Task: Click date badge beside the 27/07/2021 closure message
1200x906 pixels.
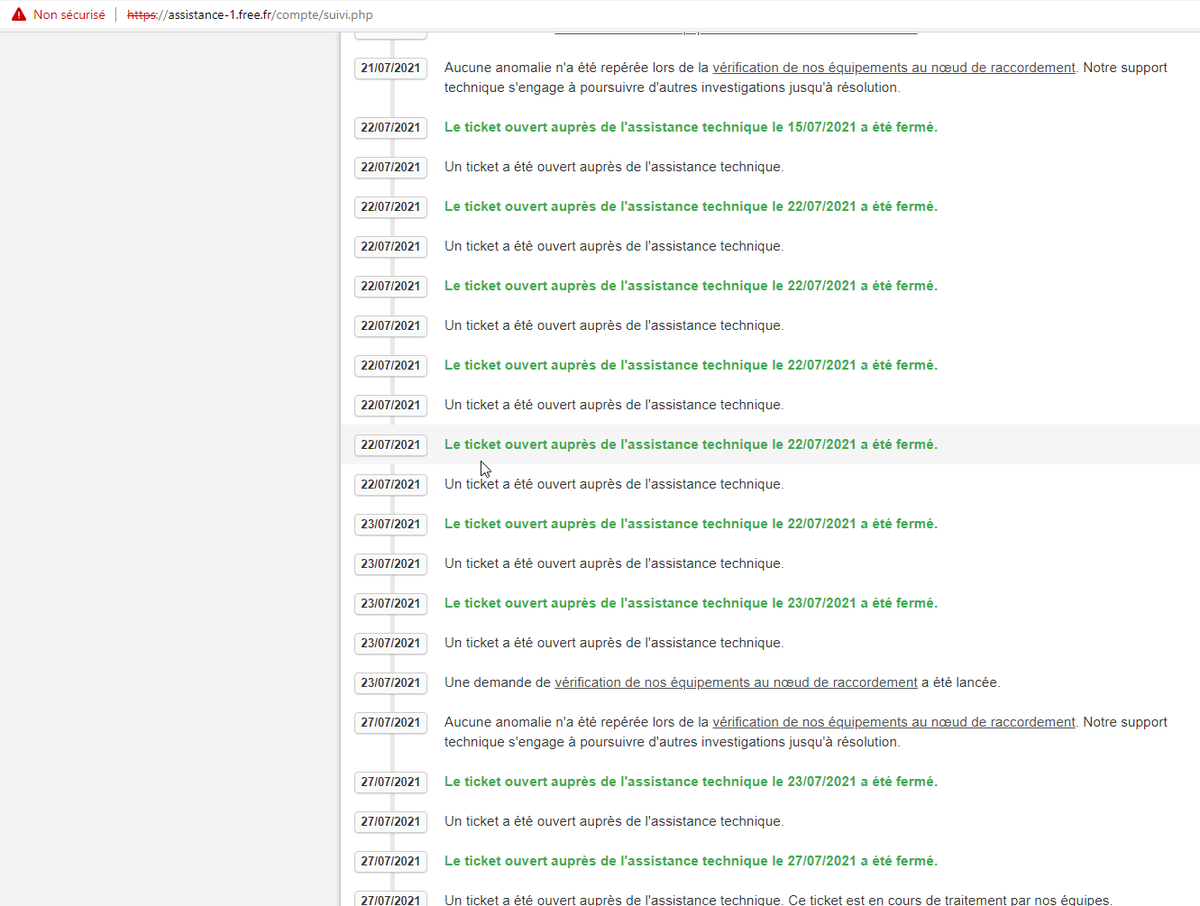Action: point(391,861)
